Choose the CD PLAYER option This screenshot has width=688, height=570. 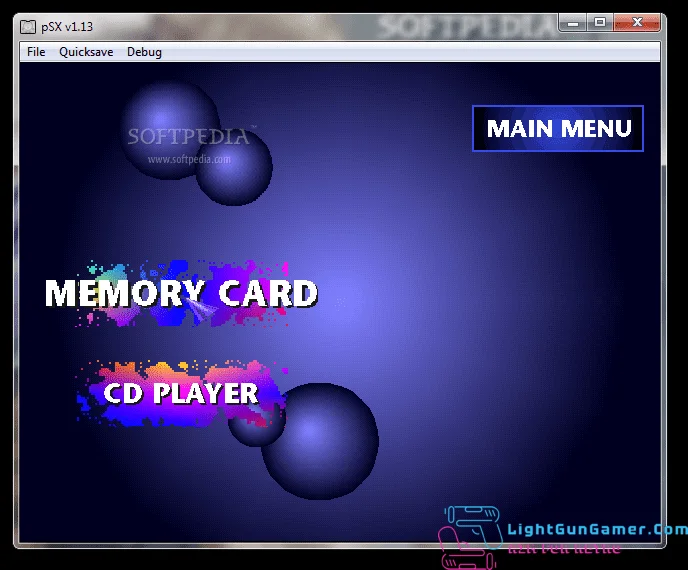[181, 393]
